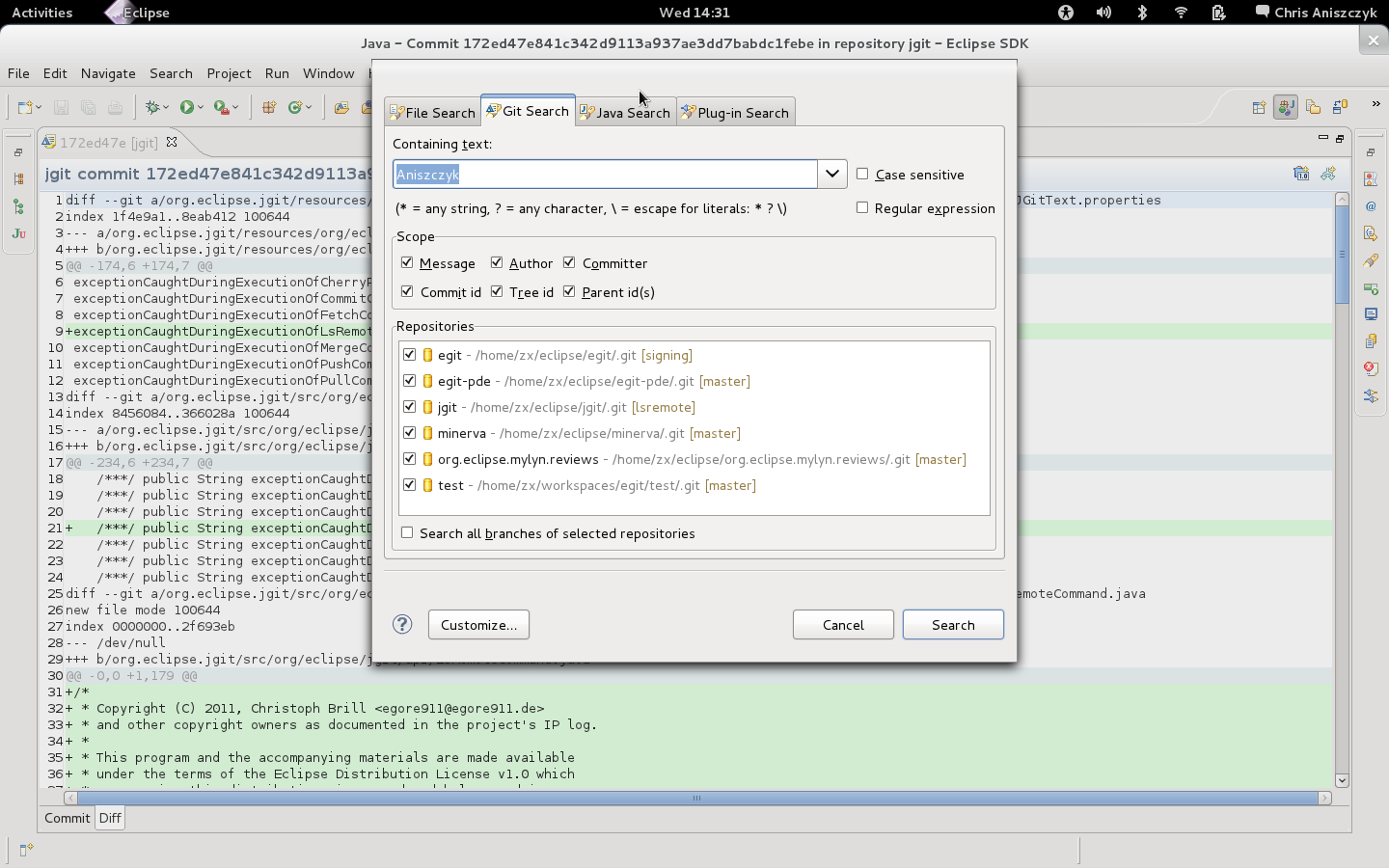Open the Console view in right sidebar
1389x868 pixels.
pyautogui.click(x=1371, y=314)
